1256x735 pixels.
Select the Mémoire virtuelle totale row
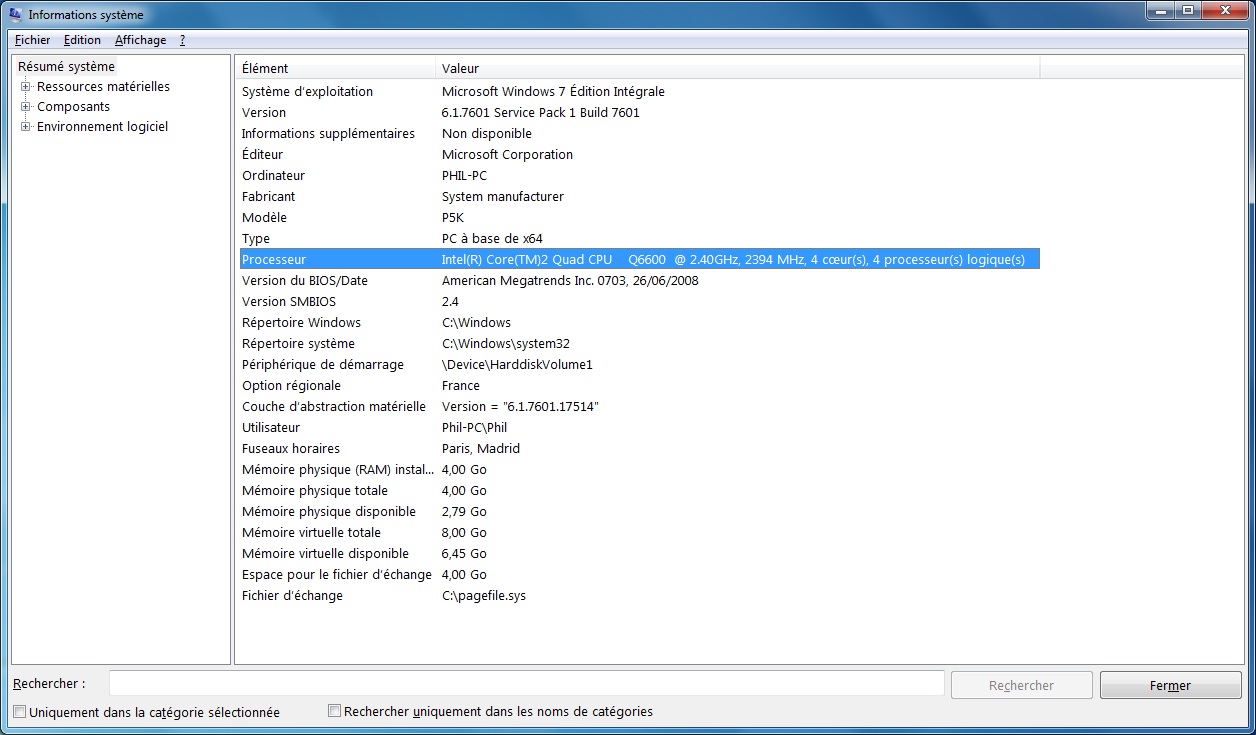click(x=638, y=532)
